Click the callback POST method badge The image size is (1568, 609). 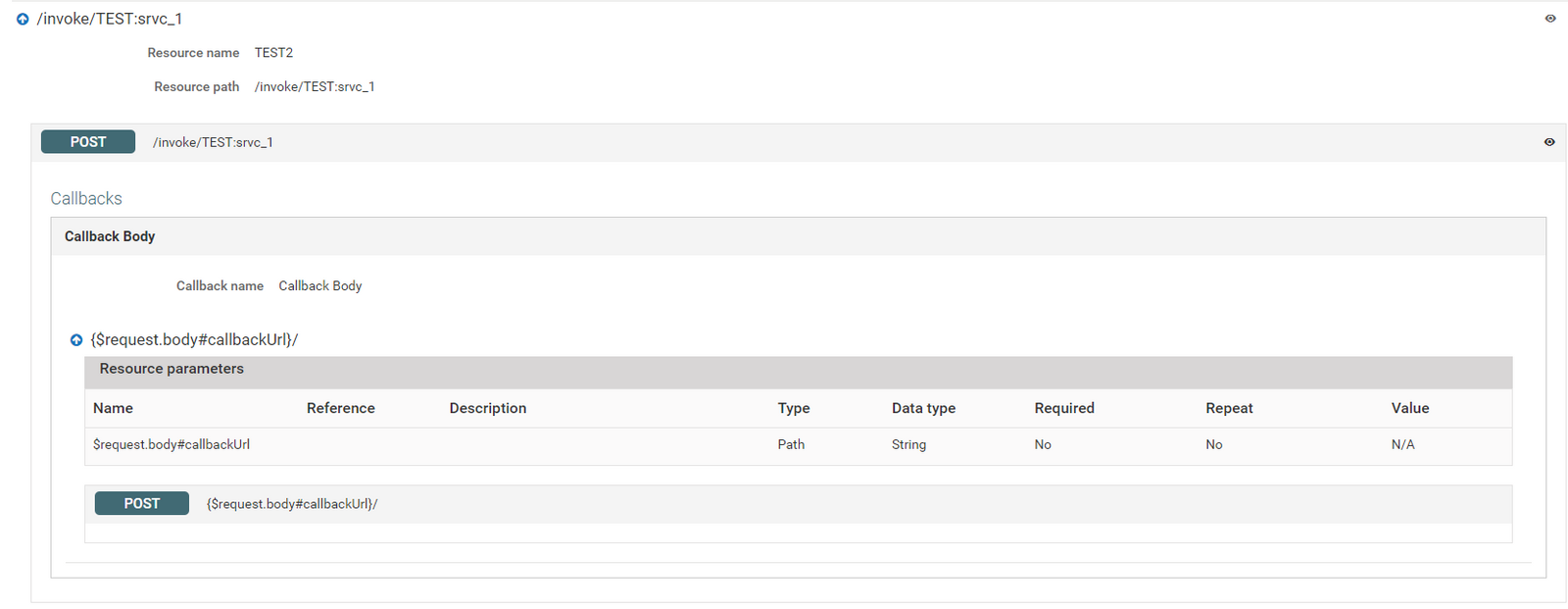[x=142, y=504]
